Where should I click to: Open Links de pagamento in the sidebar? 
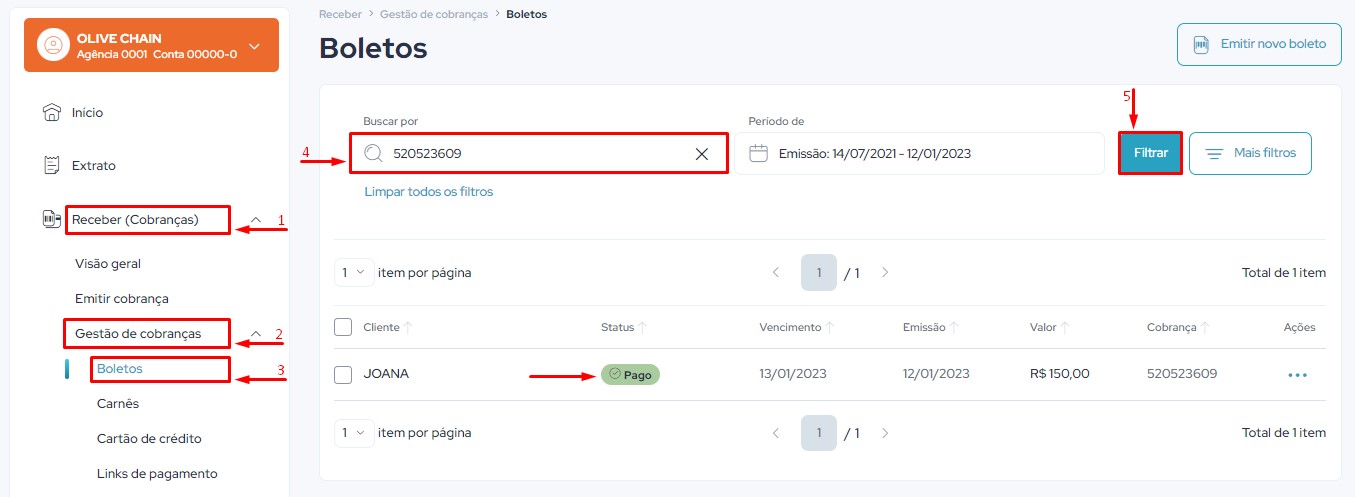pyautogui.click(x=157, y=474)
